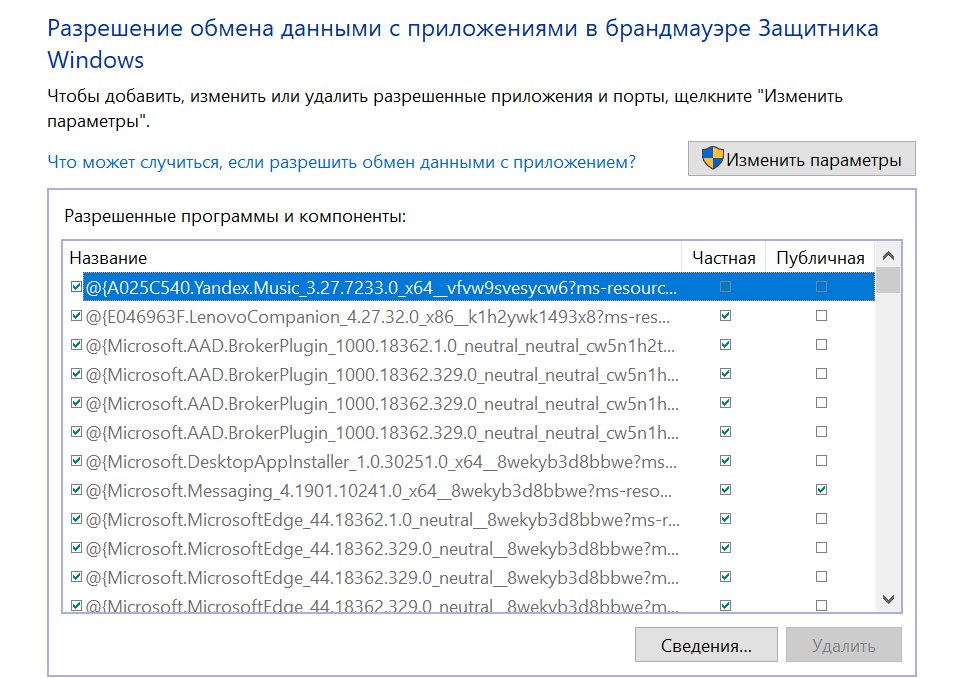Toggle the enable checkbox left of DesktopAppInstaller
The width and height of the screenshot is (959, 678).
76,460
